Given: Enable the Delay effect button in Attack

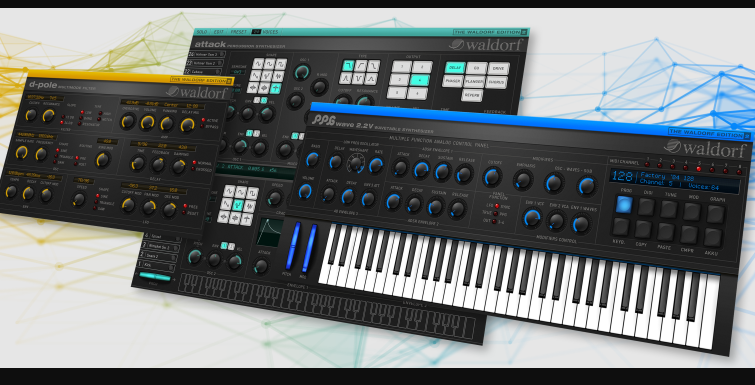Looking at the screenshot, I should tap(455, 68).
